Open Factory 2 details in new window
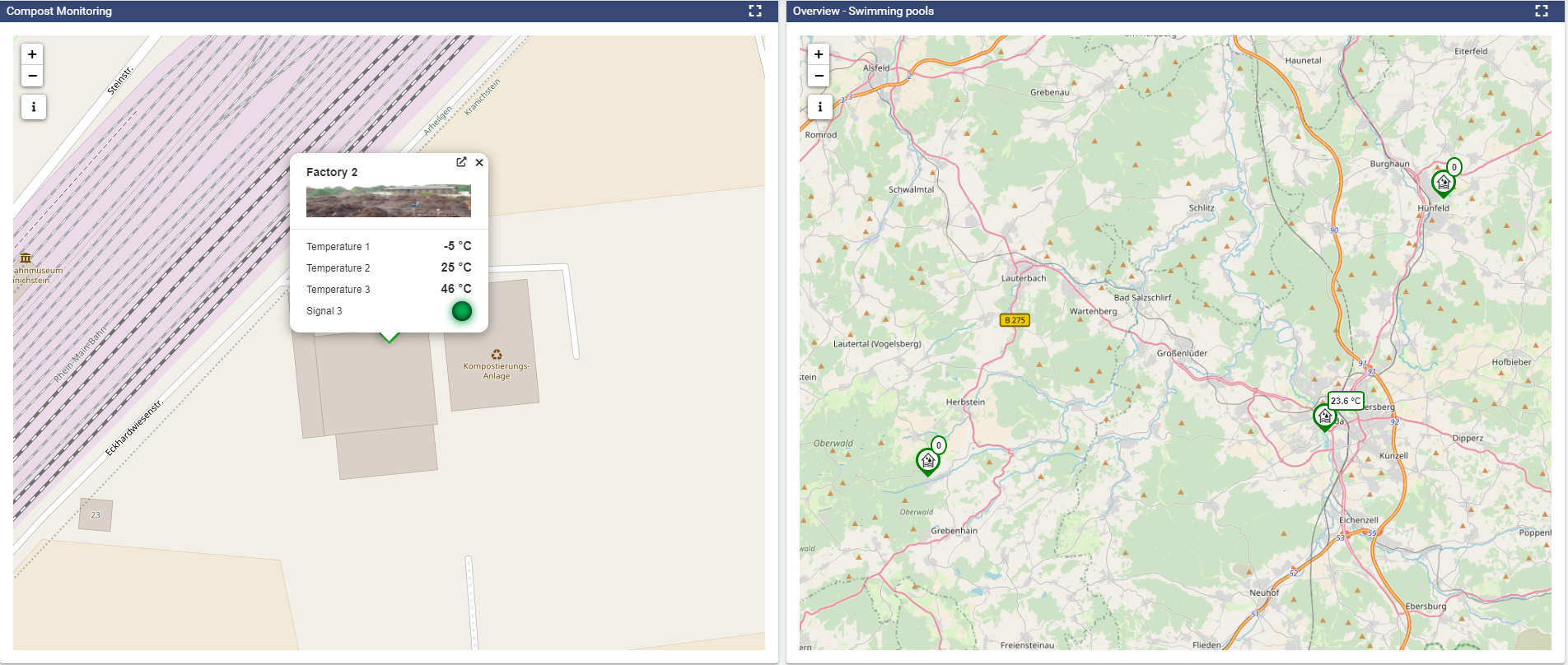 pos(461,162)
